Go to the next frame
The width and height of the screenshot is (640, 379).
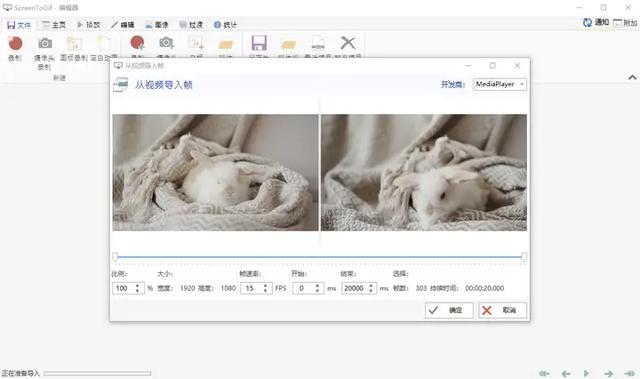click(x=609, y=373)
